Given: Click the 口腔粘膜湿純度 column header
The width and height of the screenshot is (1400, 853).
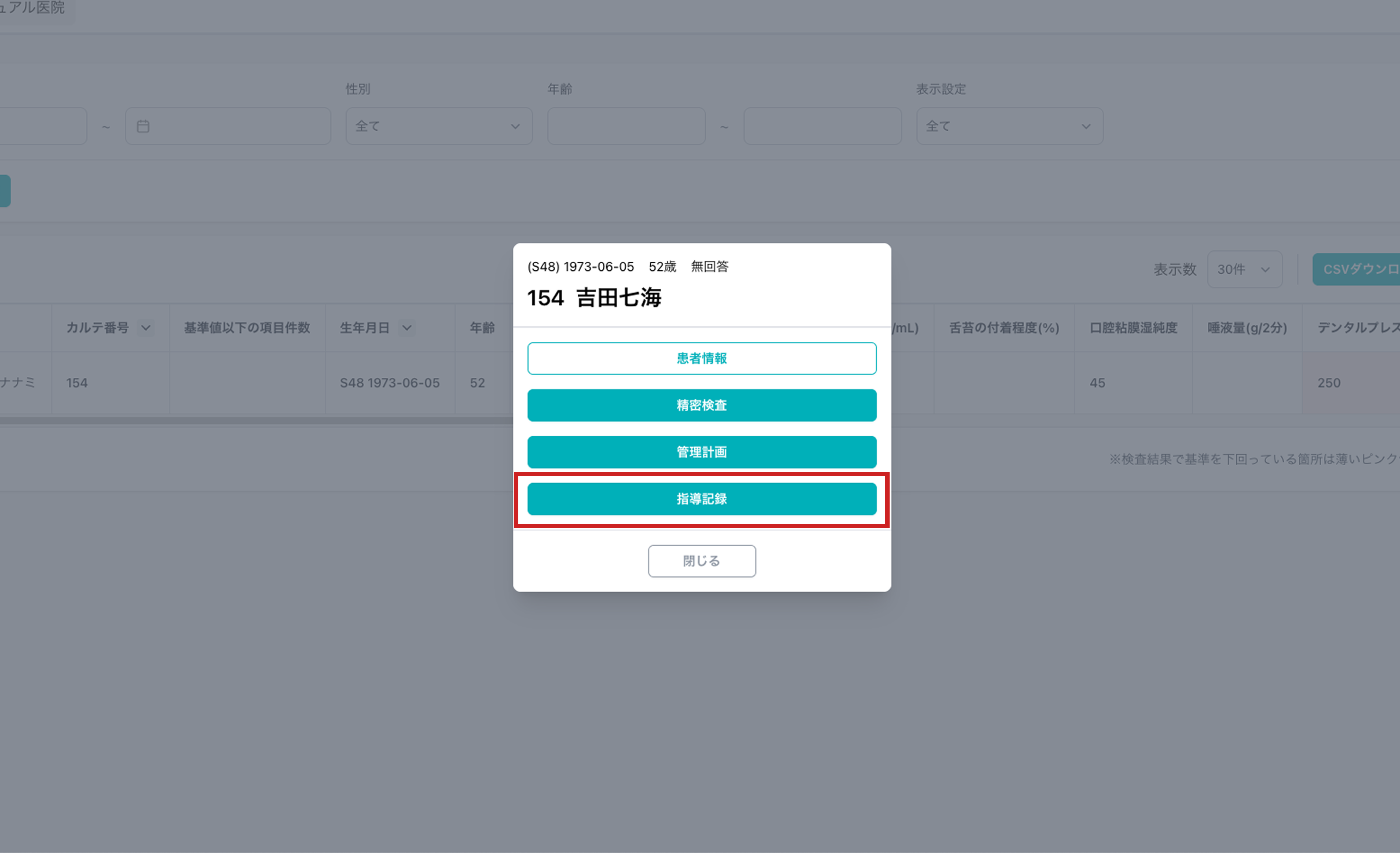Looking at the screenshot, I should [1133, 328].
